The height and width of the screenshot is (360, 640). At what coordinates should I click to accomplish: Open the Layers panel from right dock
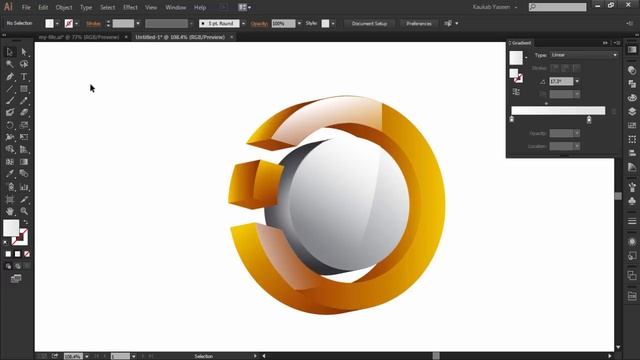click(632, 111)
